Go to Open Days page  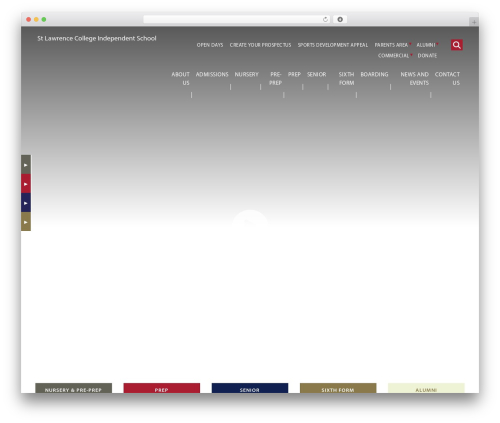click(210, 45)
